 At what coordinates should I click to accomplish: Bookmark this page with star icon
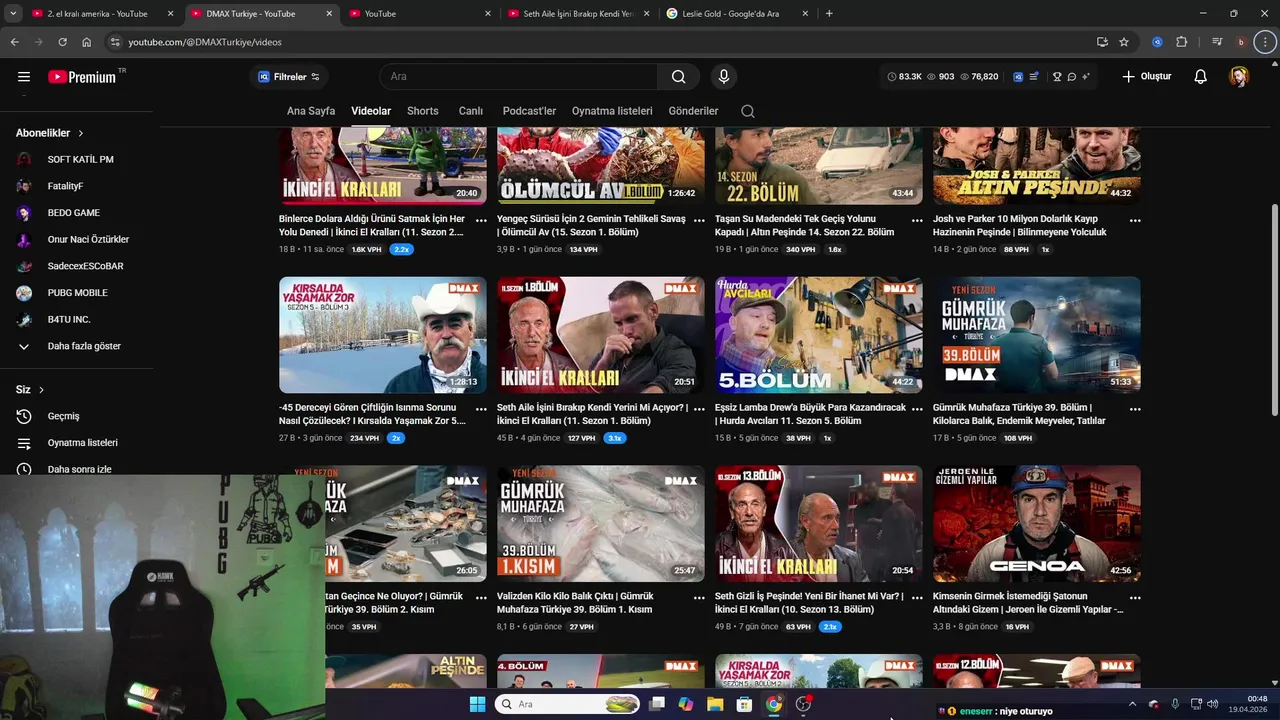tap(1124, 42)
